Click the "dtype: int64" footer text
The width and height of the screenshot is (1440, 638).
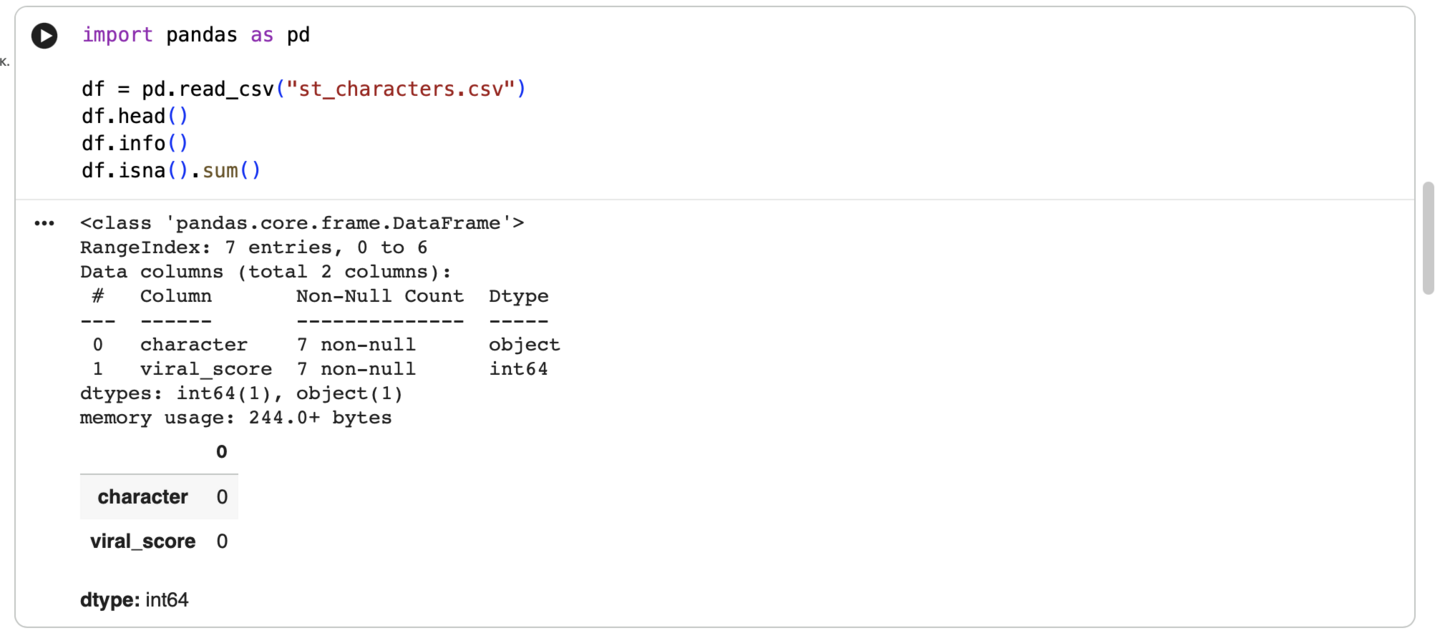click(134, 600)
